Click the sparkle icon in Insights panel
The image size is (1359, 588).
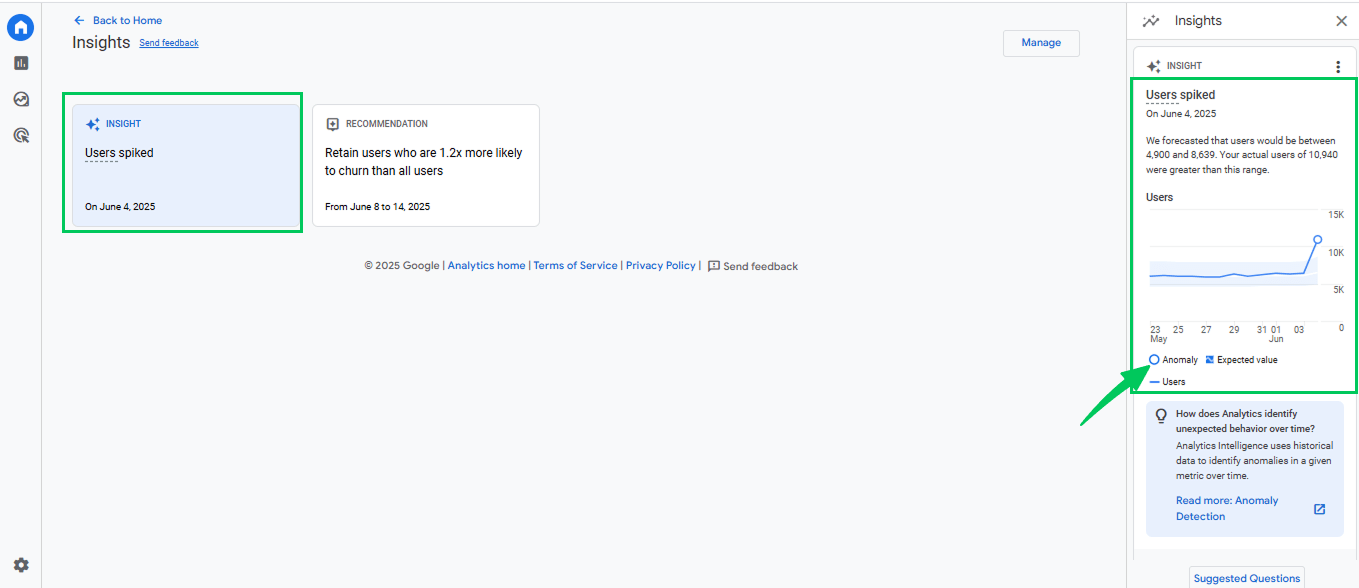[1154, 66]
